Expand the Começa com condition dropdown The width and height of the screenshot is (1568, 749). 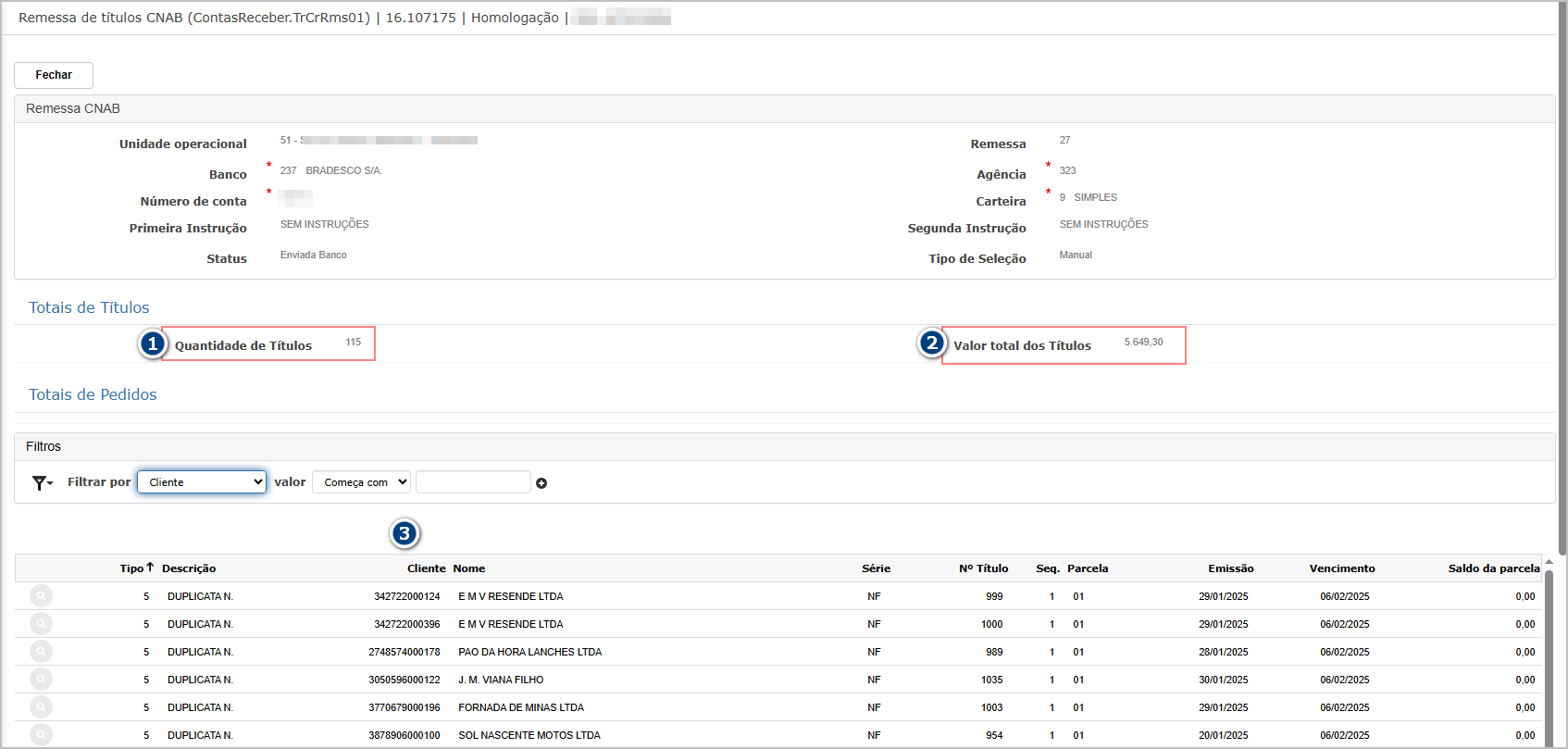coord(361,482)
